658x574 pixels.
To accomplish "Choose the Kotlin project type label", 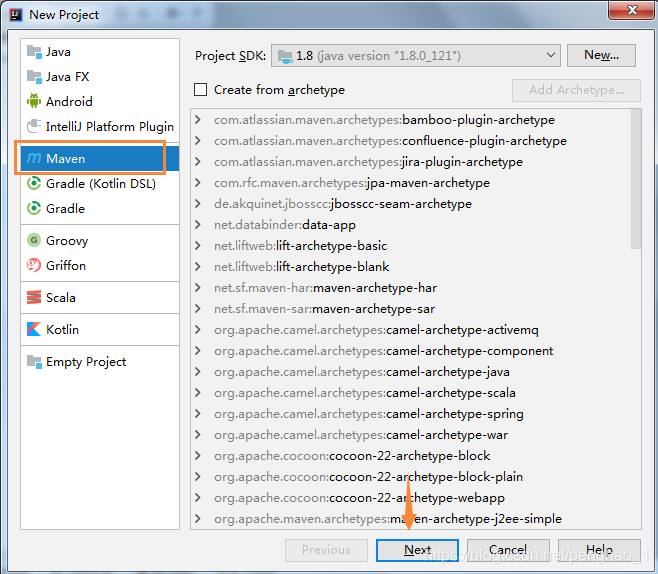I will tap(62, 329).
